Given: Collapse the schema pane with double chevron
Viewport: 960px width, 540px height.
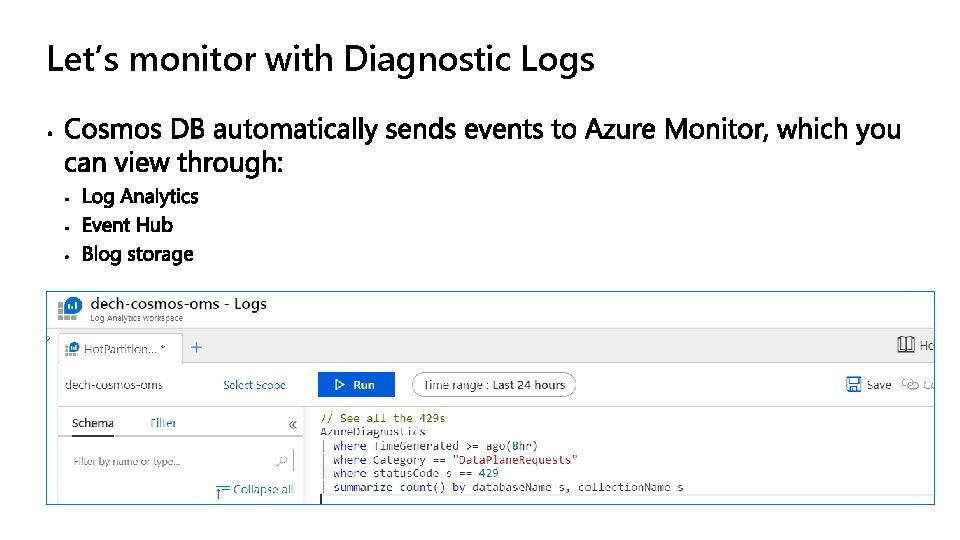Looking at the screenshot, I should (293, 424).
